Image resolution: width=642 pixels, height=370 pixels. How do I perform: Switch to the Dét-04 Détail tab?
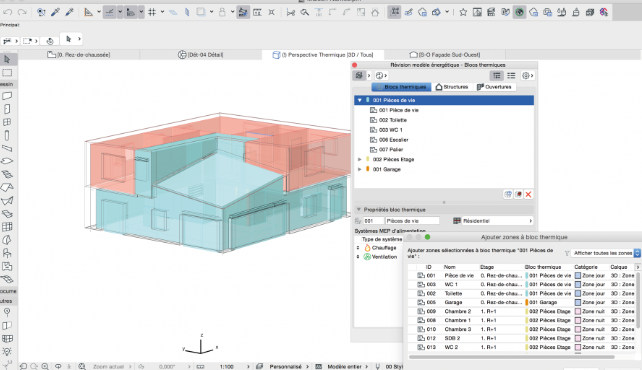tap(201, 54)
